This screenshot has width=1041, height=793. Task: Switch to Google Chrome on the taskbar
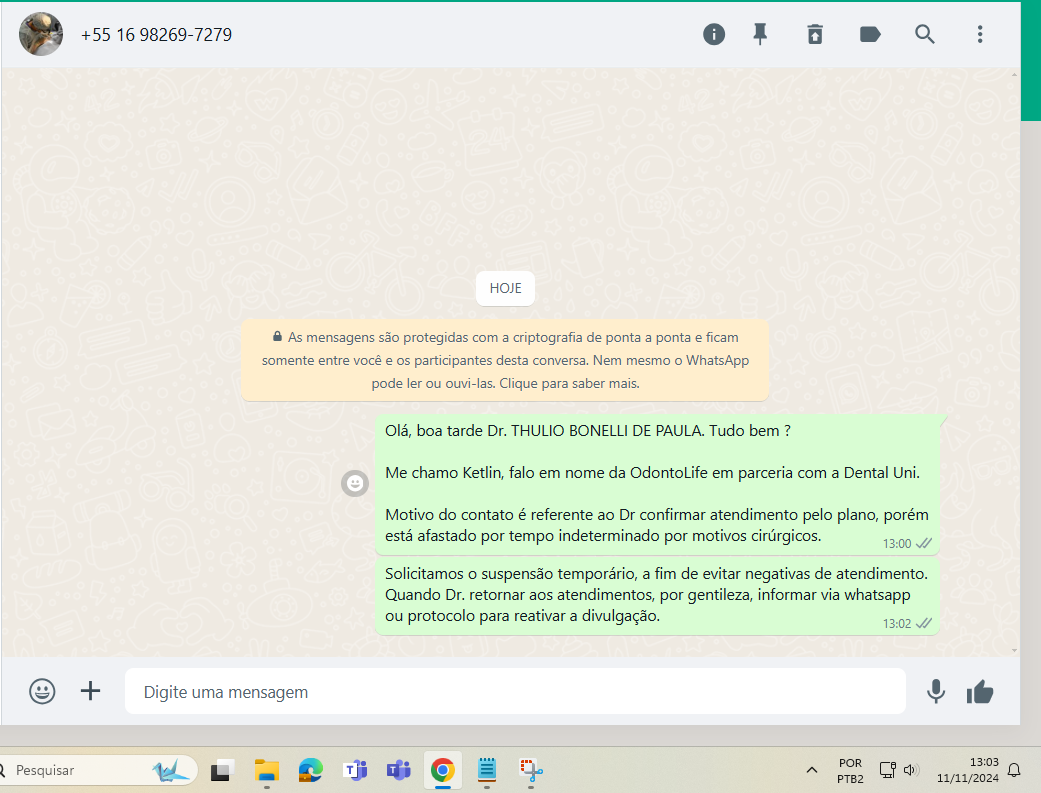[x=442, y=770]
